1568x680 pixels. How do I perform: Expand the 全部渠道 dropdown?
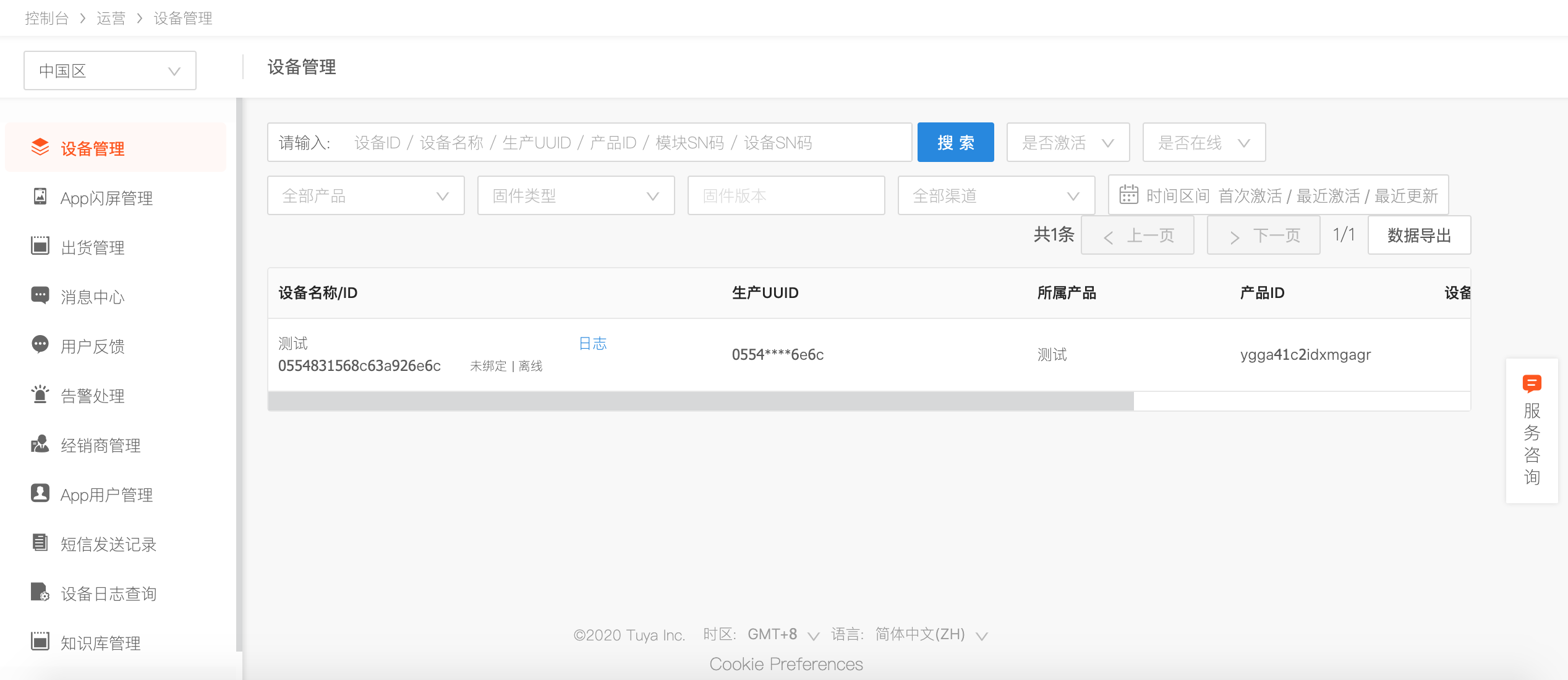[x=997, y=195]
